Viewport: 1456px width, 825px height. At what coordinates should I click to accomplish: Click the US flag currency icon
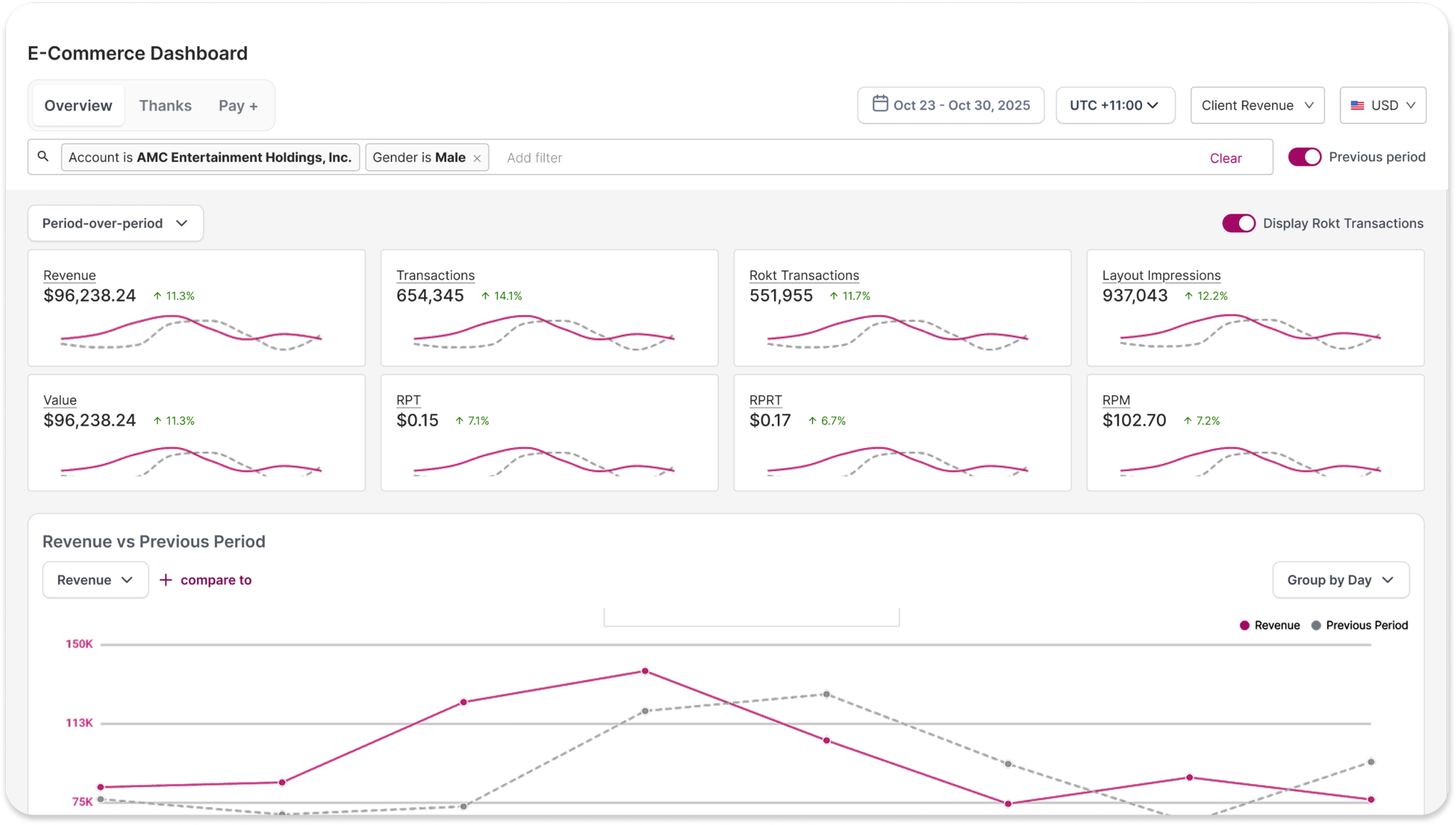1357,105
